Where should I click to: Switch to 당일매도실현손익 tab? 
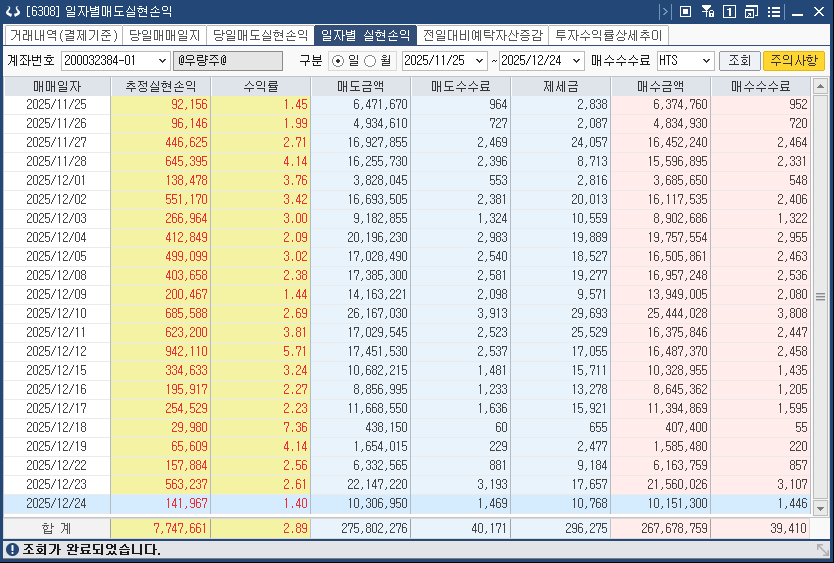coord(261,35)
